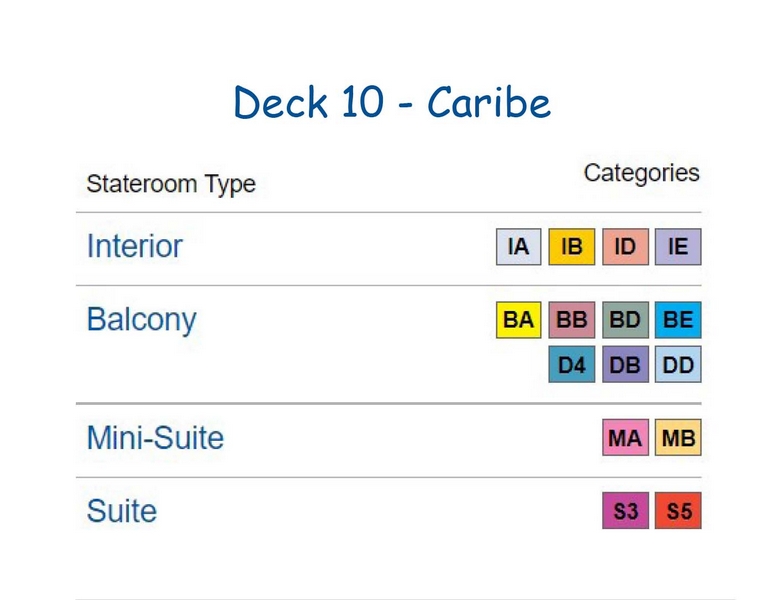Choose the magenta S3 suite category
The width and height of the screenshot is (783, 600).
tap(625, 511)
